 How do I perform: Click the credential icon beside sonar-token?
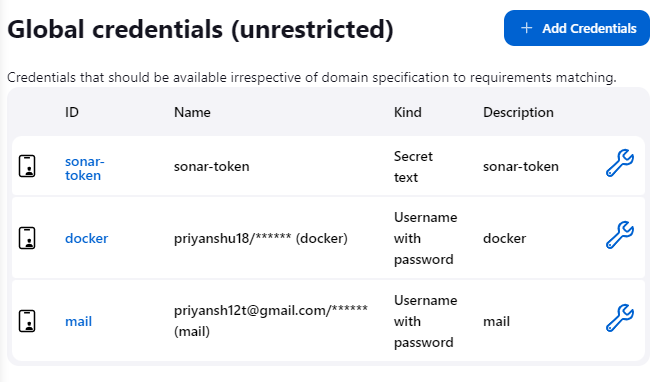coord(27,166)
